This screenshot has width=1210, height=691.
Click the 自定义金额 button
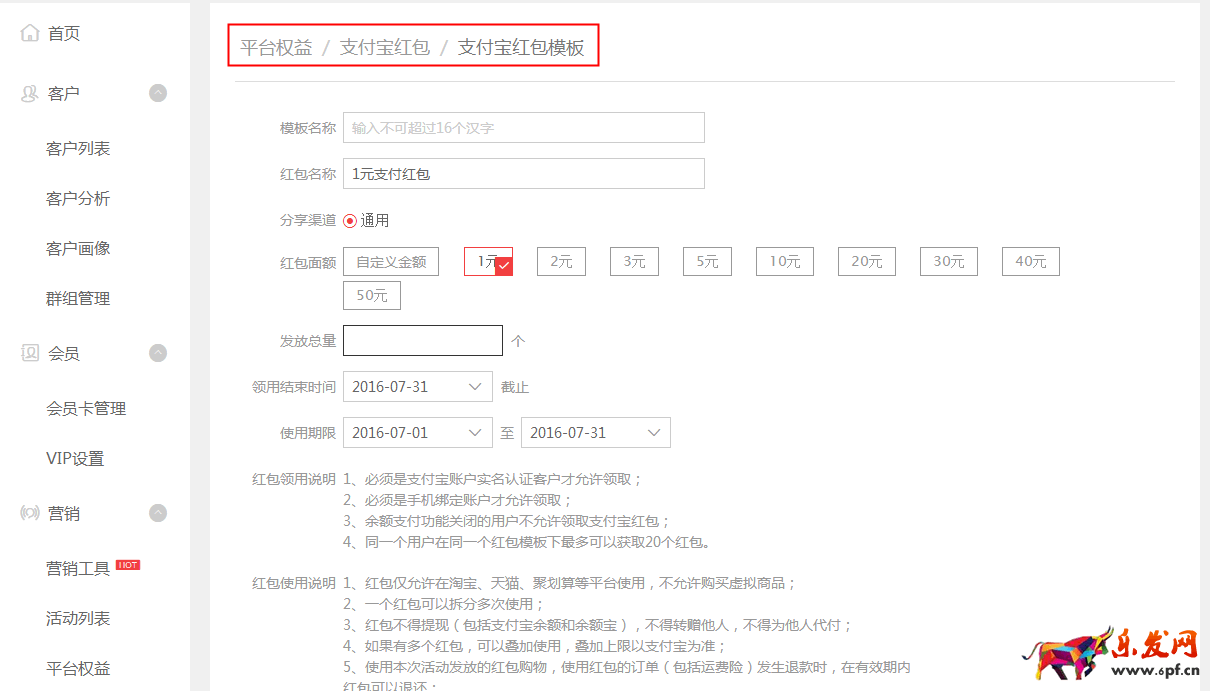coord(390,261)
